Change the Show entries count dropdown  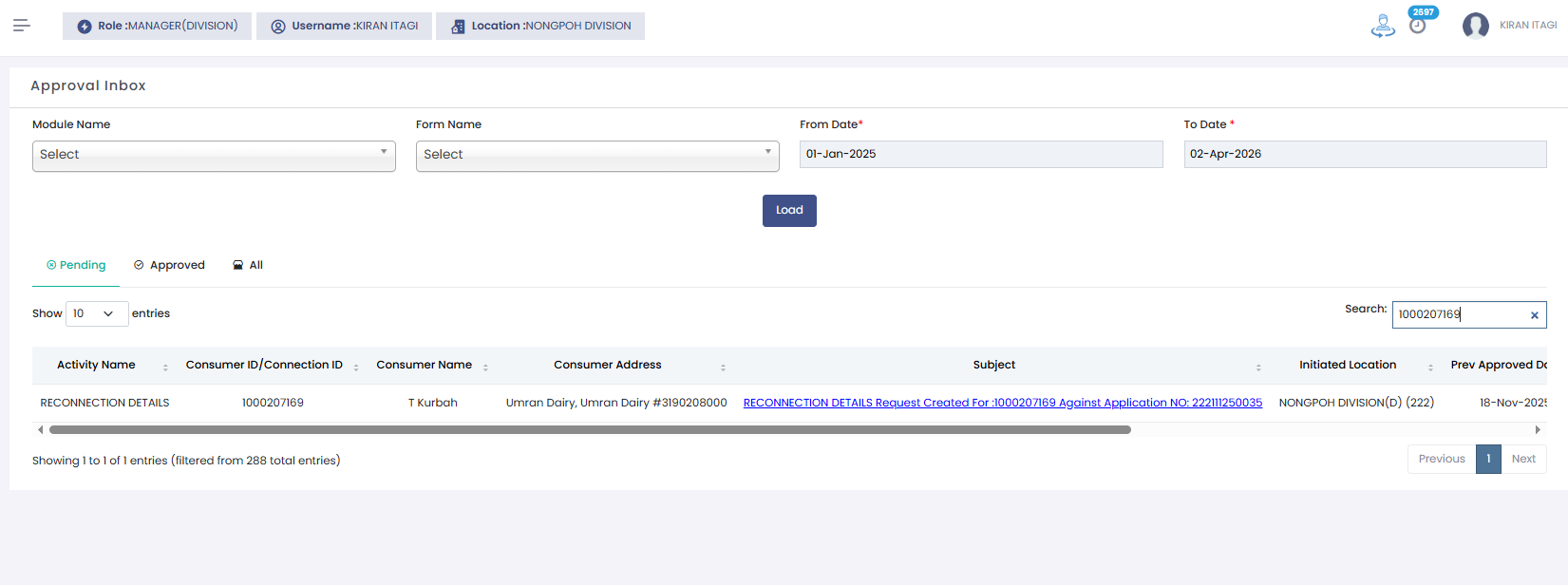point(97,313)
